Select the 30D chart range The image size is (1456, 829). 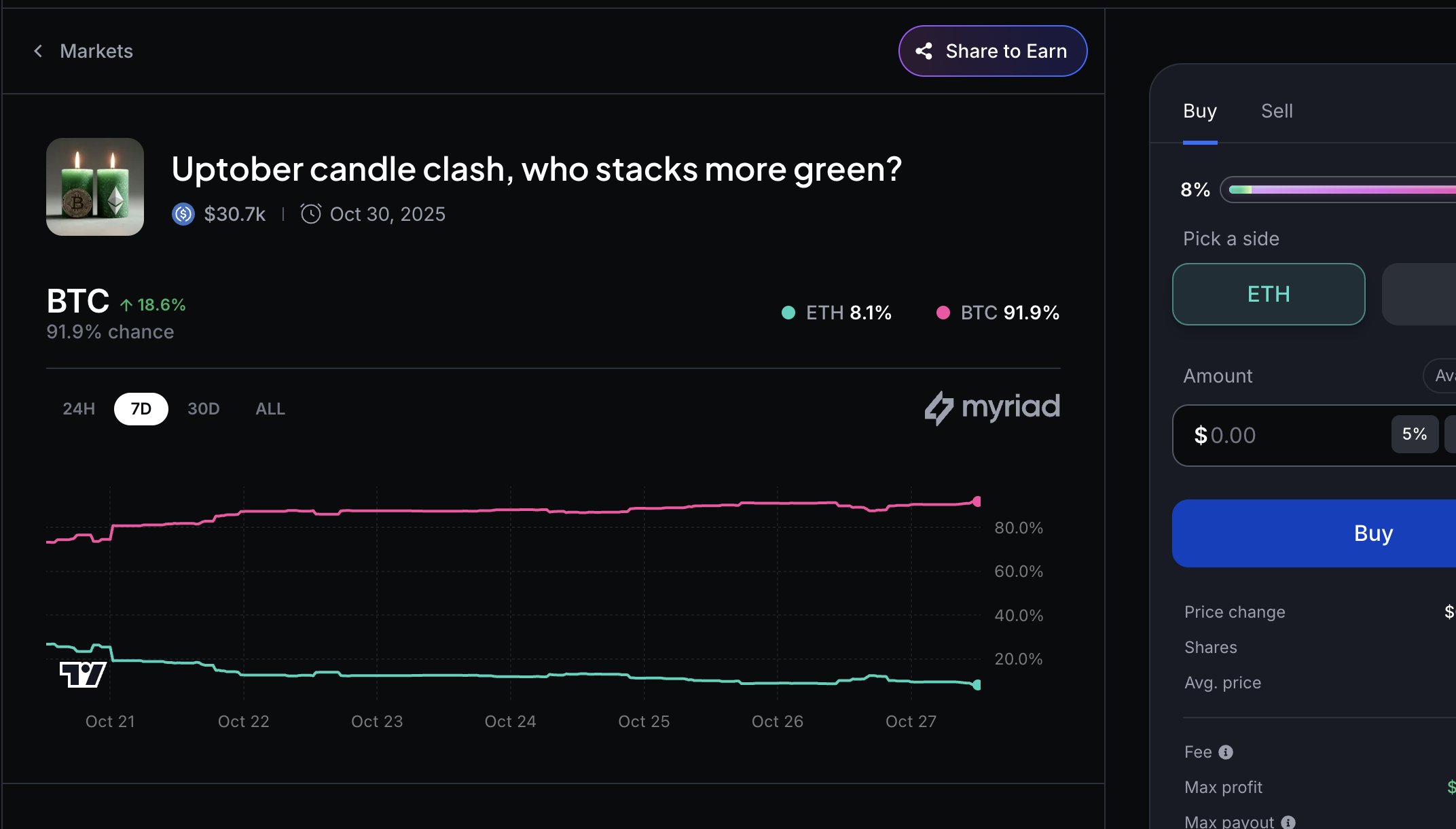point(203,409)
